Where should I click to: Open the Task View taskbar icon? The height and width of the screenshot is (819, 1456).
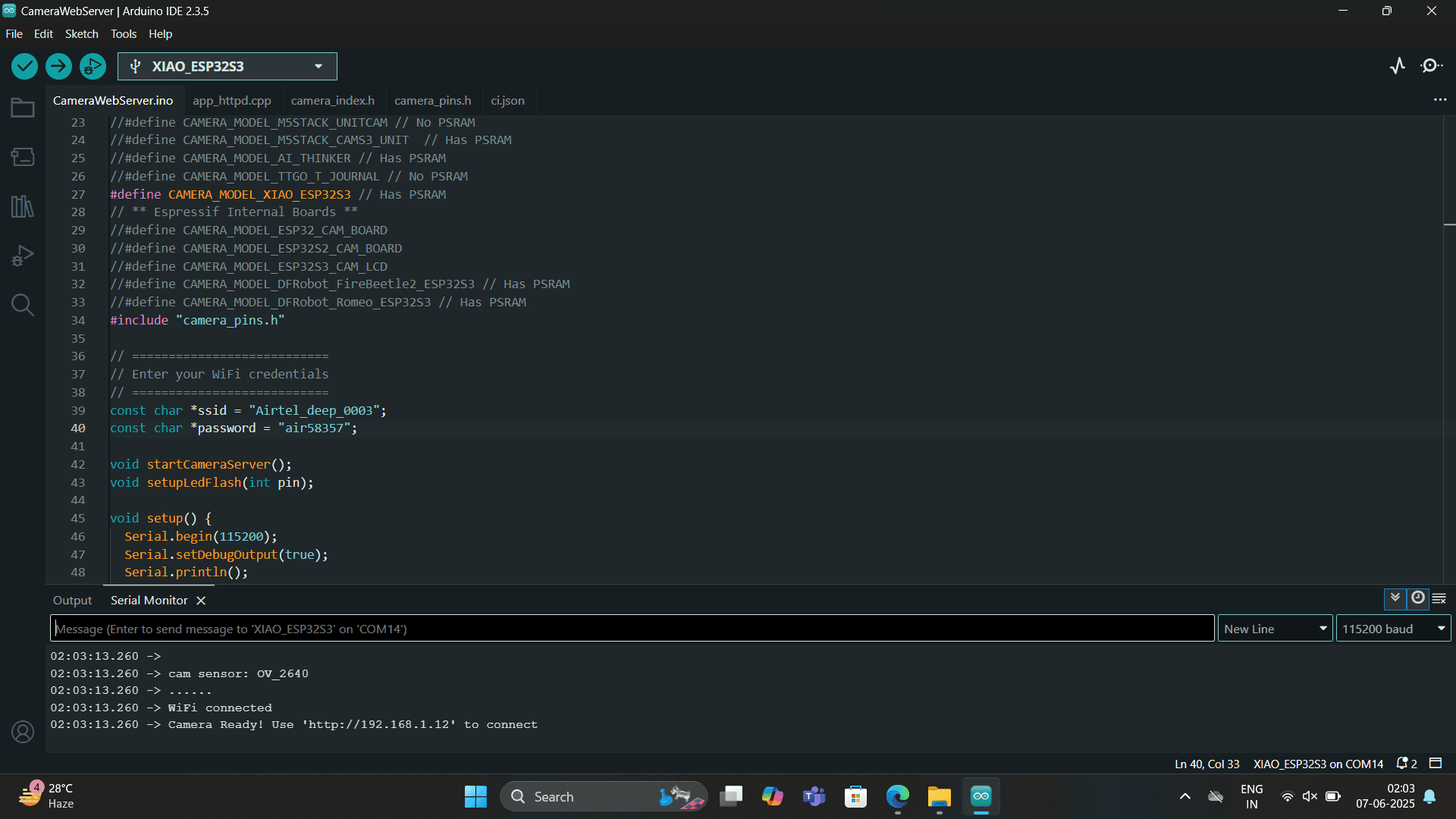(x=731, y=796)
